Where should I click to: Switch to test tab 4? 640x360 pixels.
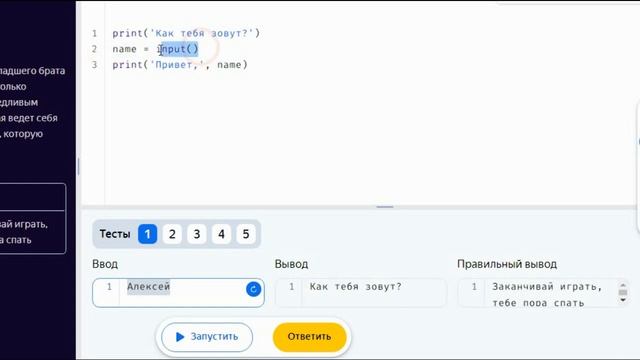pos(221,234)
